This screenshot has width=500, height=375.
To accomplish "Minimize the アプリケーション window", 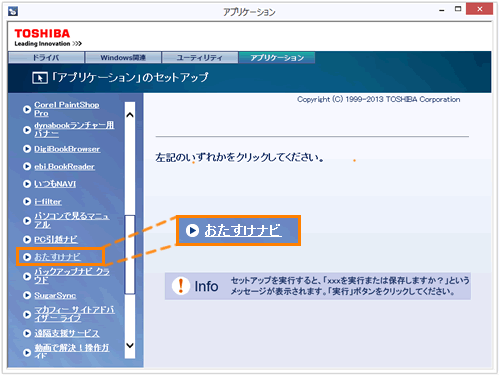I will tap(442, 10).
